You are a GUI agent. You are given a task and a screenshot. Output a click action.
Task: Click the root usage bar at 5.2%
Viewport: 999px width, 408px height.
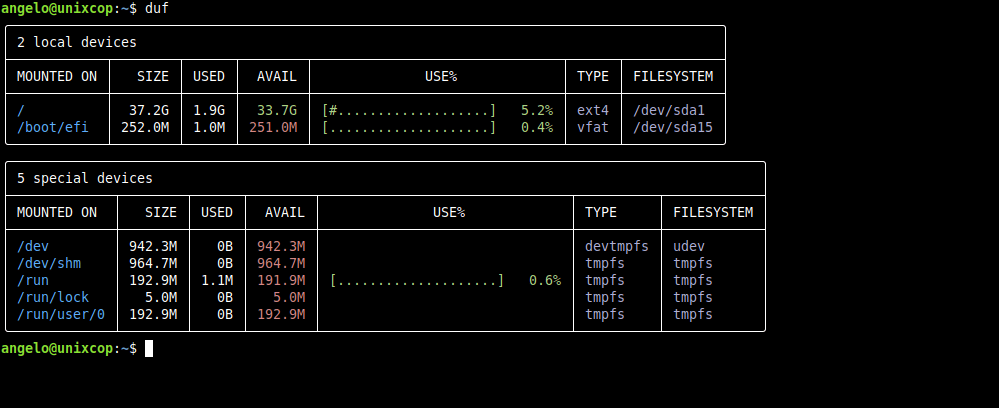pos(409,110)
